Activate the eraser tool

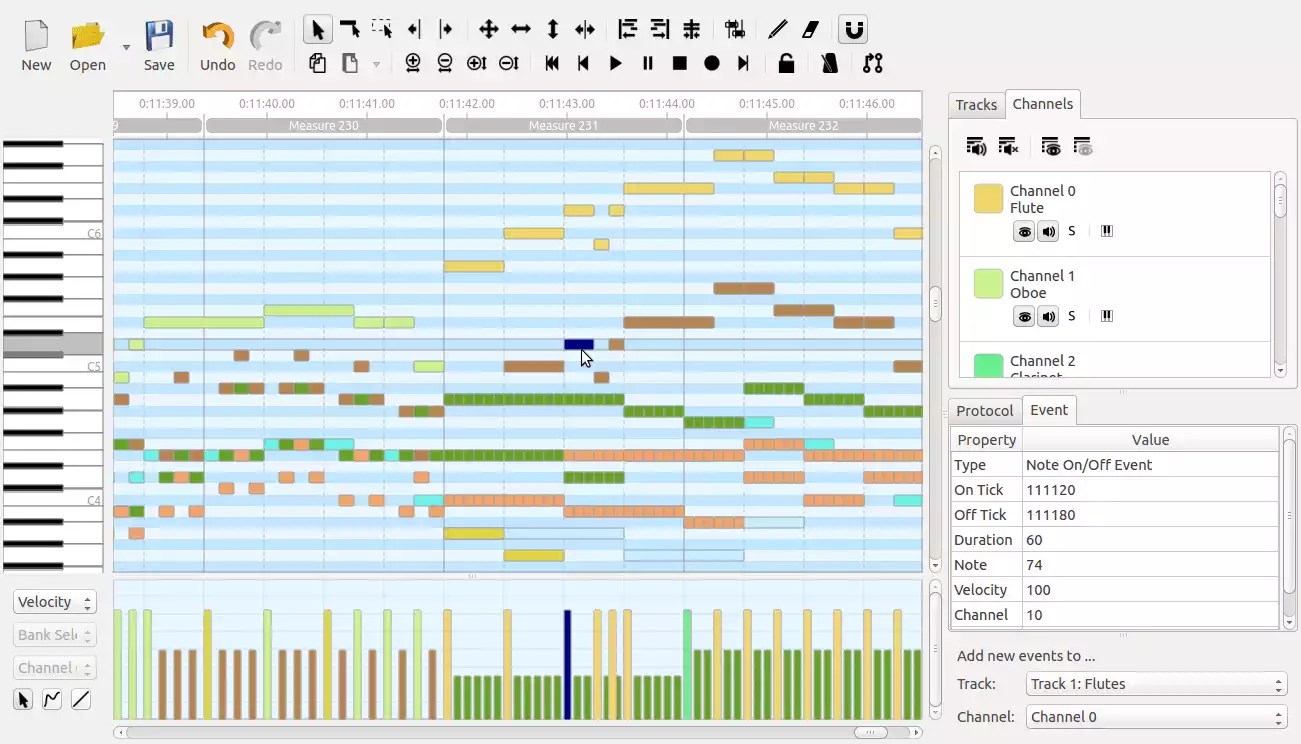click(x=810, y=29)
